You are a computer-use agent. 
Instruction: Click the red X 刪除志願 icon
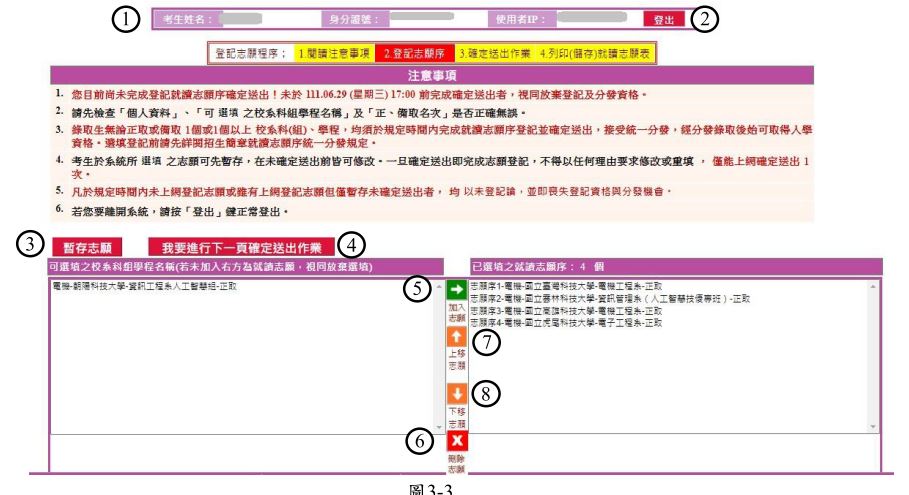(457, 441)
